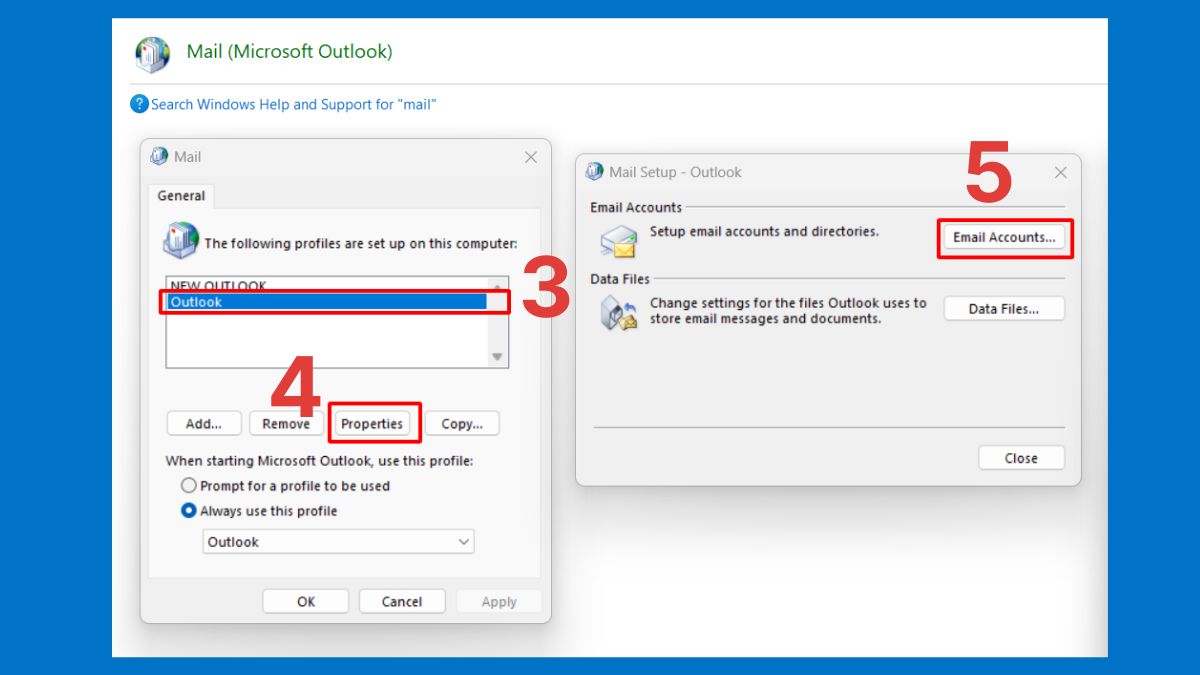Viewport: 1200px width, 675px height.
Task: Close the Mail dialog window
Action: point(531,157)
